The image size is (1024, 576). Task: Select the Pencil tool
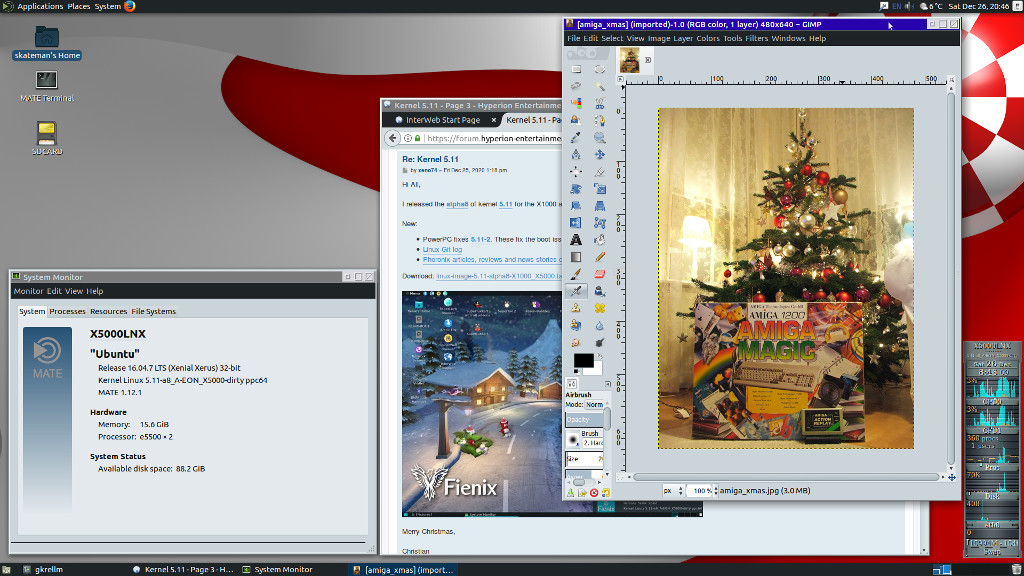pyautogui.click(x=600, y=257)
